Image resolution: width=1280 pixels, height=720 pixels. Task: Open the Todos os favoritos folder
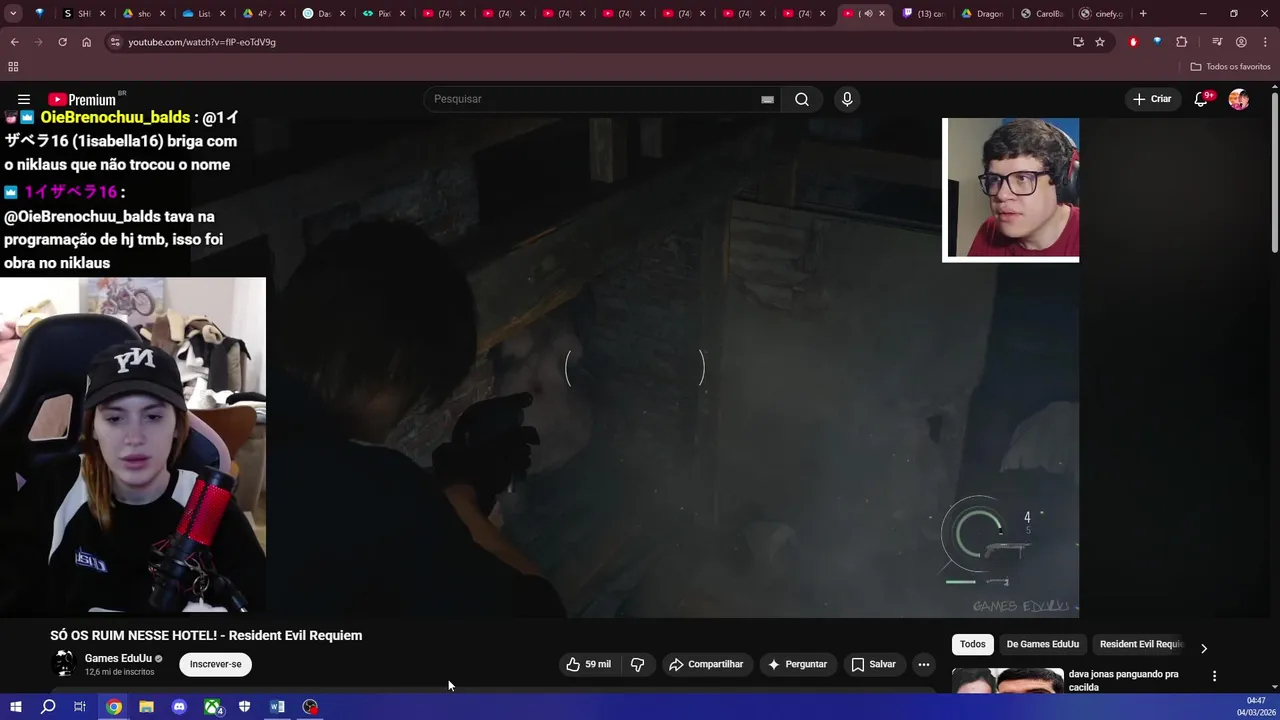[1230, 67]
